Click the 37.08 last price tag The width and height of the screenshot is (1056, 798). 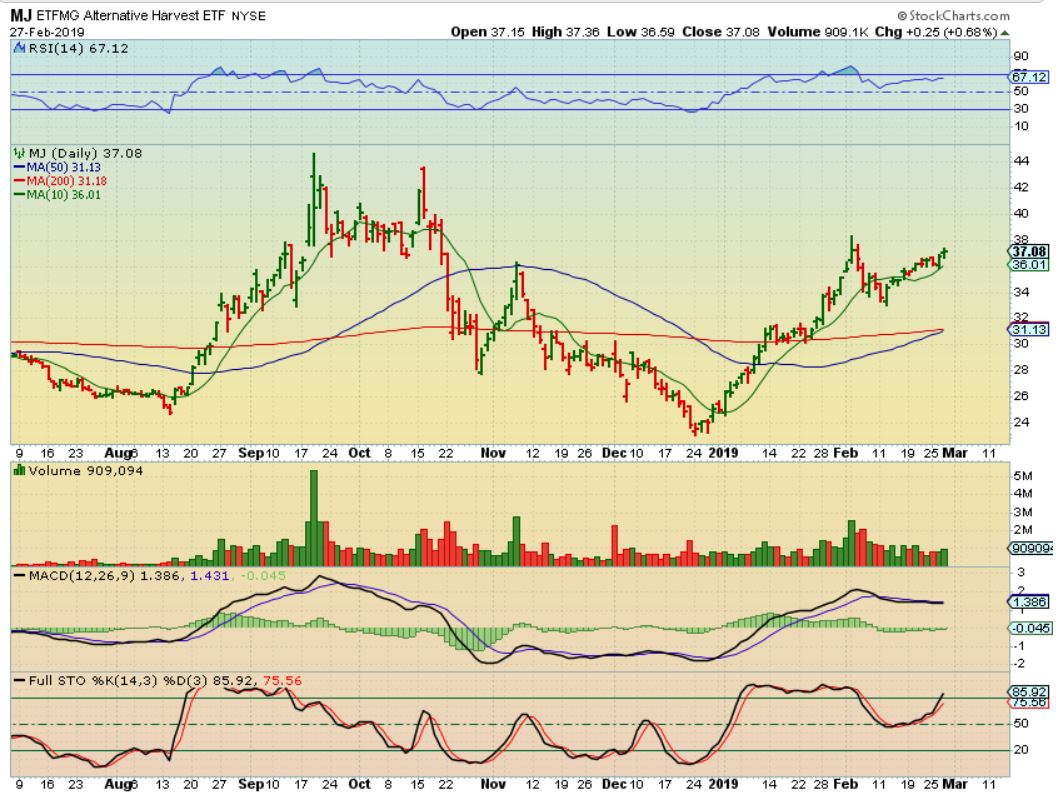tap(1028, 251)
